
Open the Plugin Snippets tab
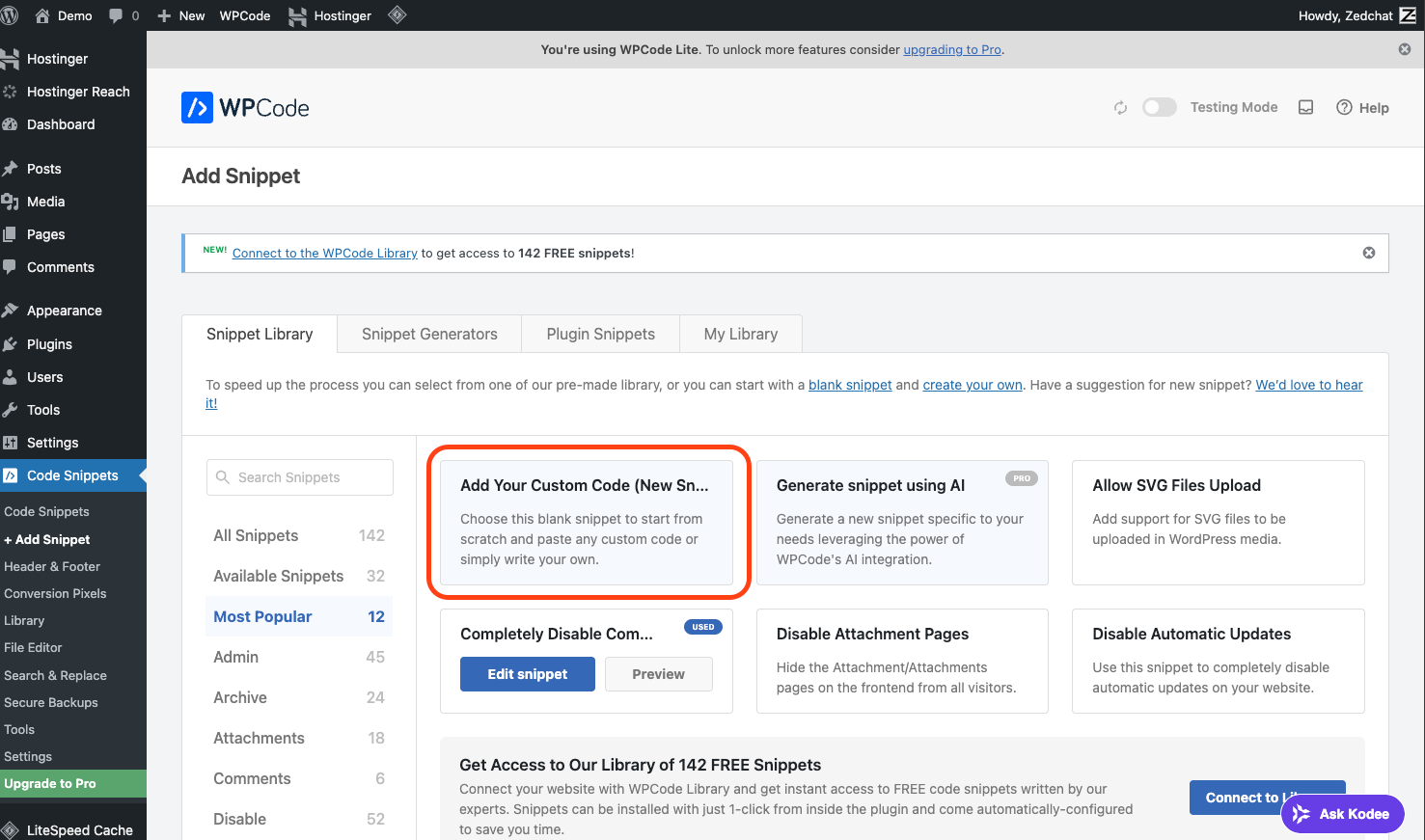pos(600,334)
